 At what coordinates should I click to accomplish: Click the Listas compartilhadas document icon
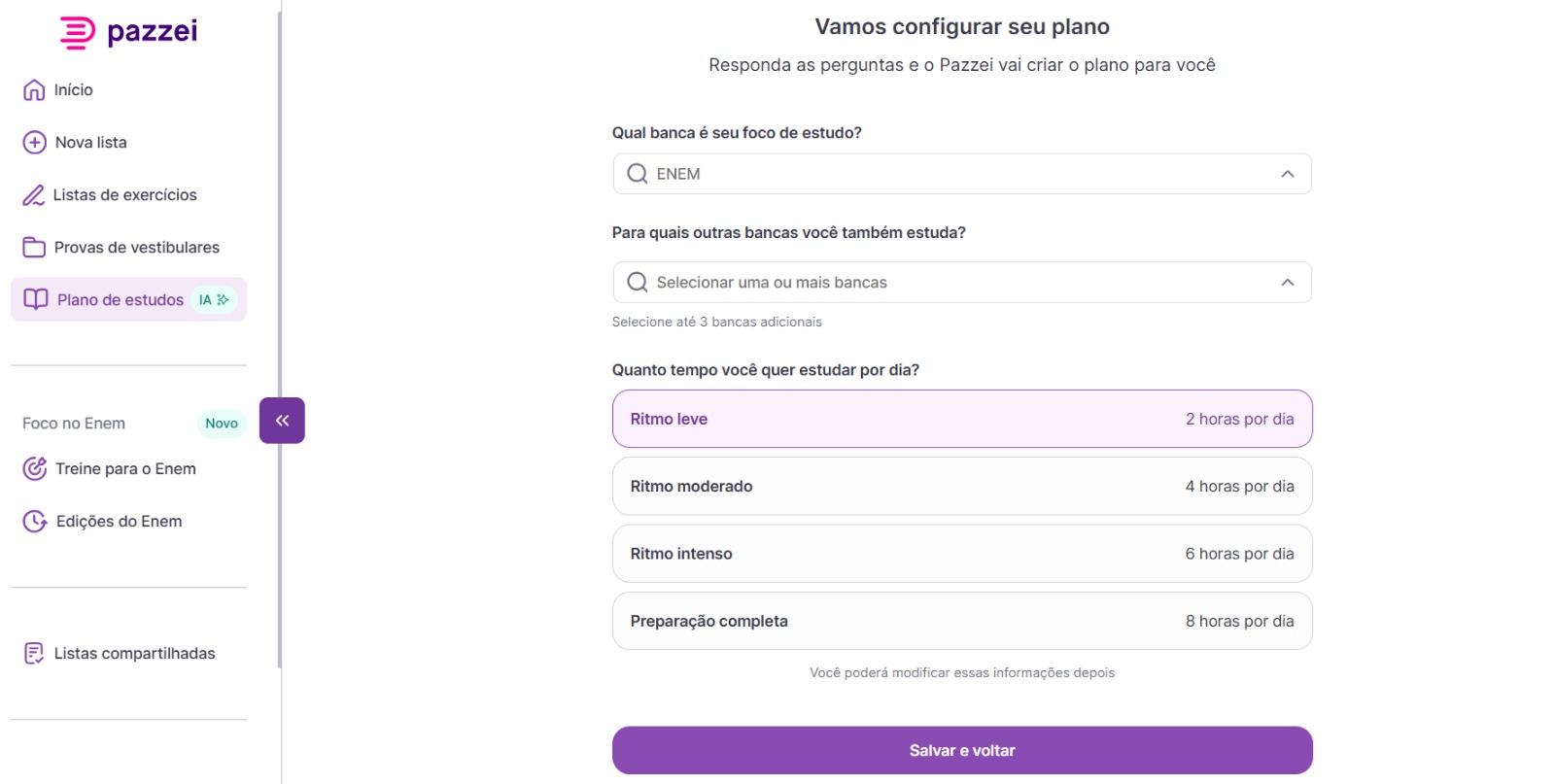pos(34,654)
